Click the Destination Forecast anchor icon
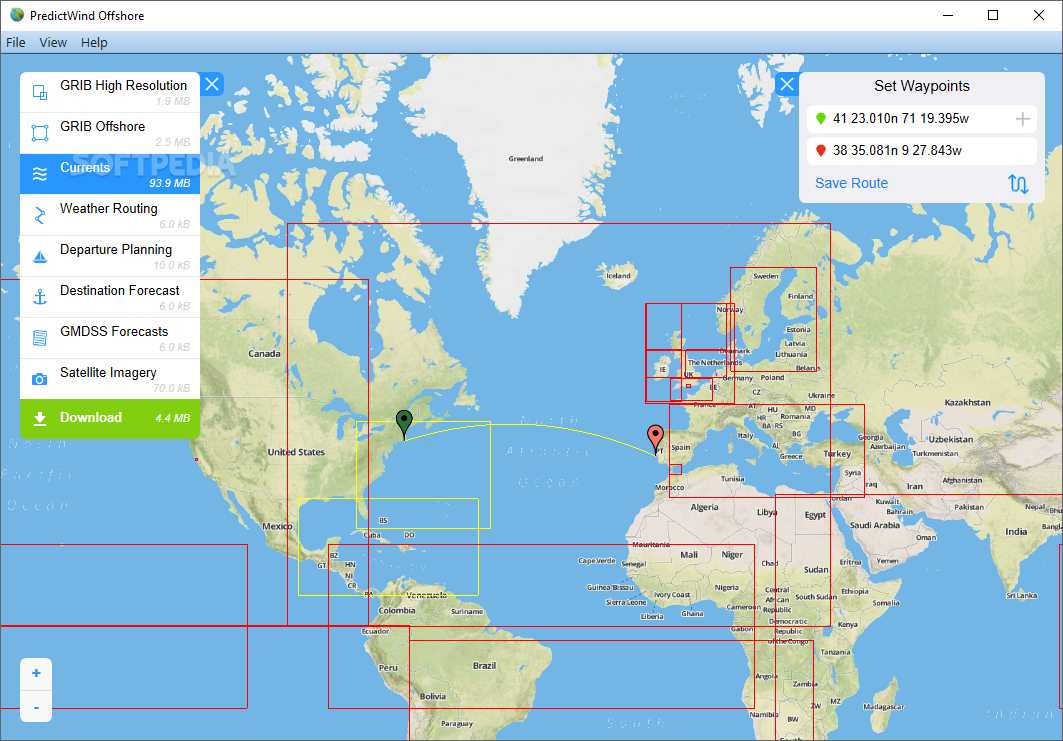Viewport: 1063px width, 741px height. point(40,297)
